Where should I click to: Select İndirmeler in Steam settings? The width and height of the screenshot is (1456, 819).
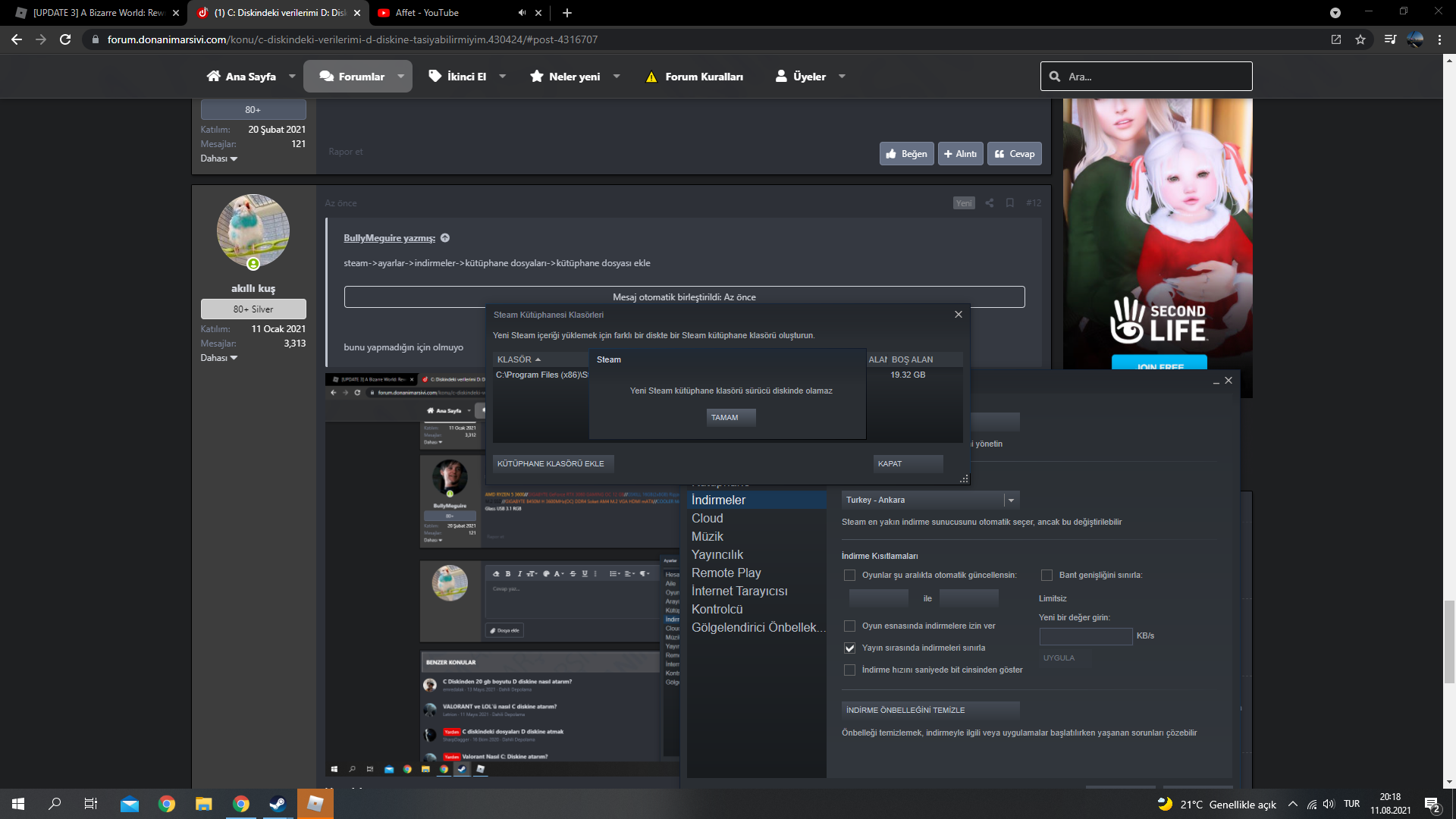click(757, 500)
